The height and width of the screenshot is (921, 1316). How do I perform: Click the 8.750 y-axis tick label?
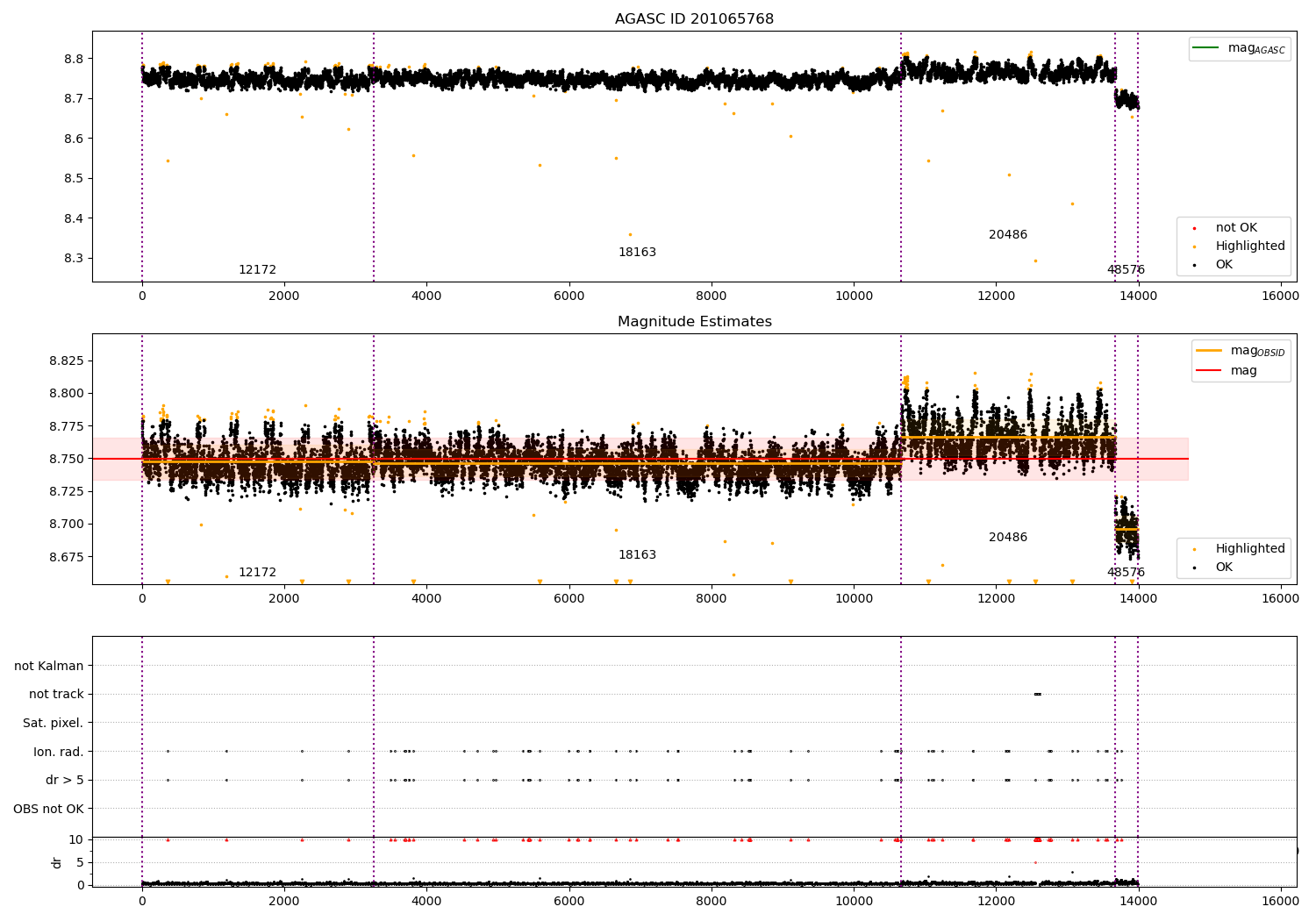[x=66, y=459]
